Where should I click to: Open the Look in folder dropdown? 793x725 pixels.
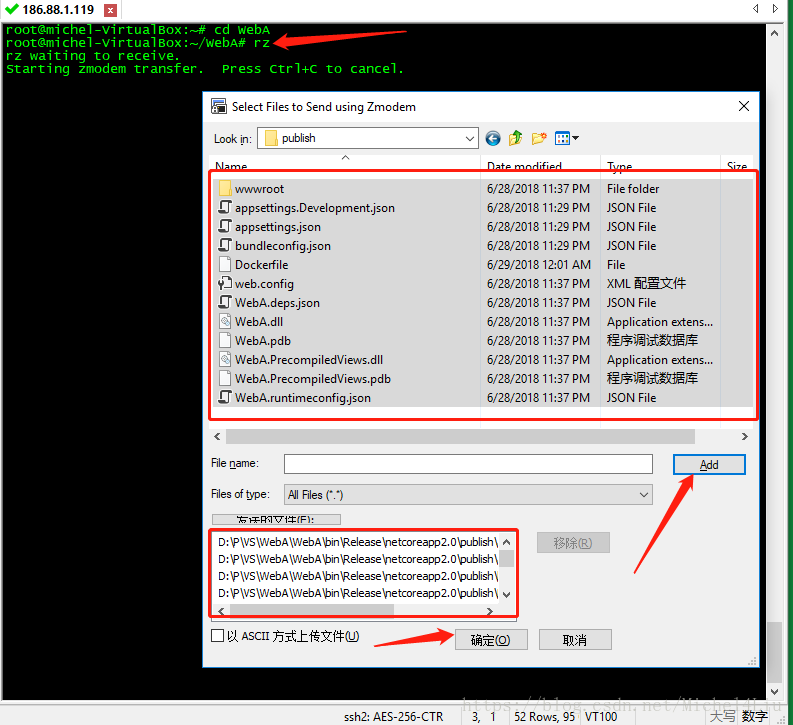(x=470, y=139)
